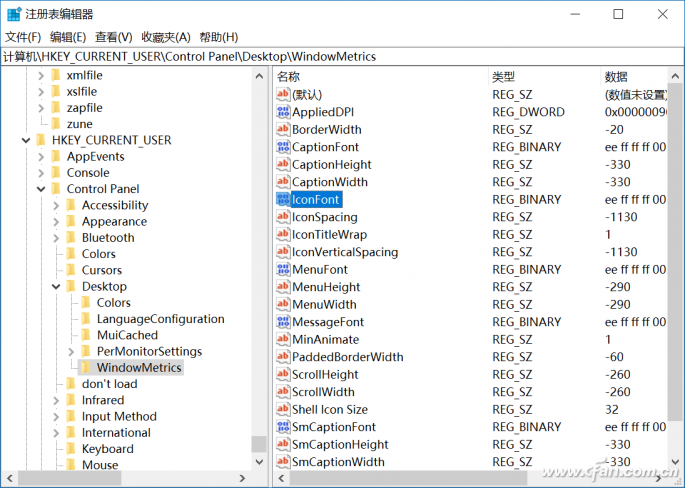Click the WindowMetrics folder icon in tree
The width and height of the screenshot is (685, 488).
[x=86, y=368]
